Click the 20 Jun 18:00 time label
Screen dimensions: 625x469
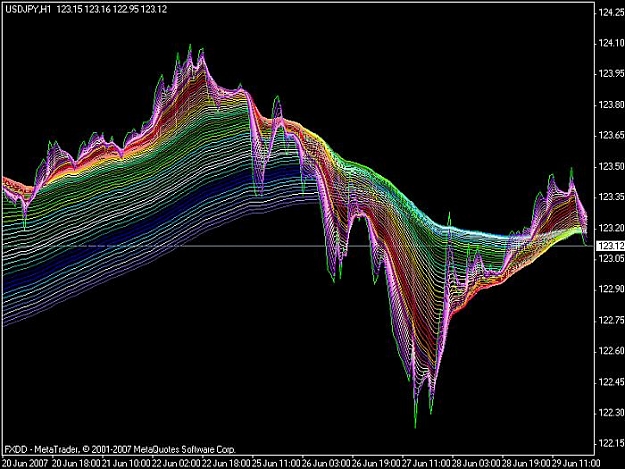[76, 463]
